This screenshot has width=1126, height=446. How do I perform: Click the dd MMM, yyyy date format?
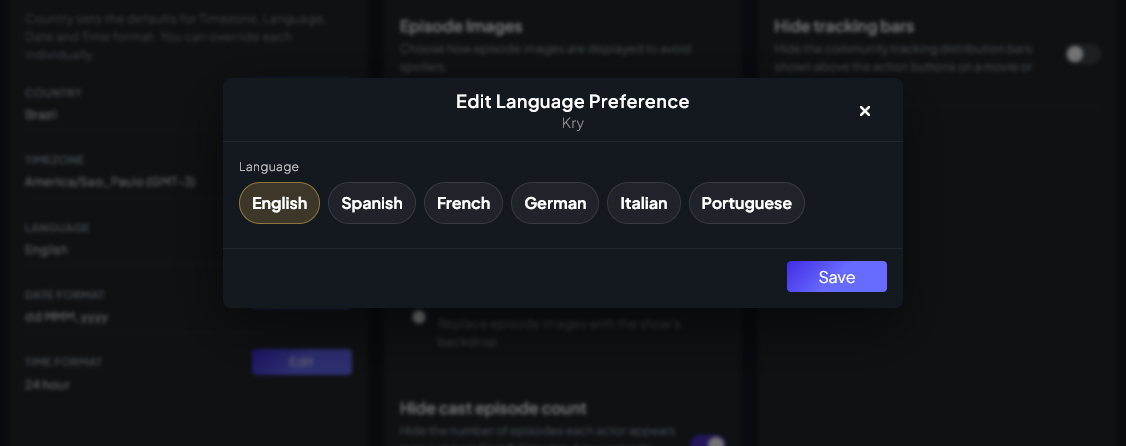(x=66, y=317)
